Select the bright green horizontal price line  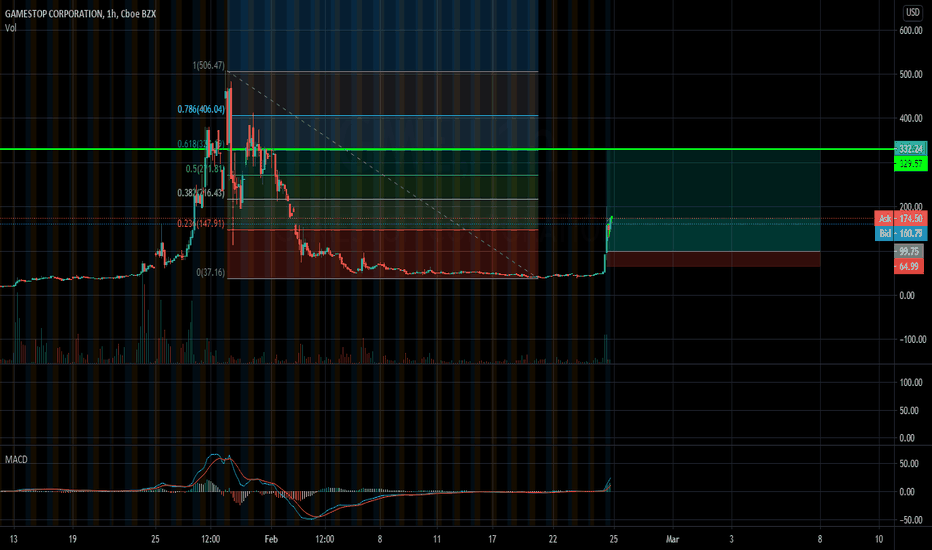coord(447,149)
